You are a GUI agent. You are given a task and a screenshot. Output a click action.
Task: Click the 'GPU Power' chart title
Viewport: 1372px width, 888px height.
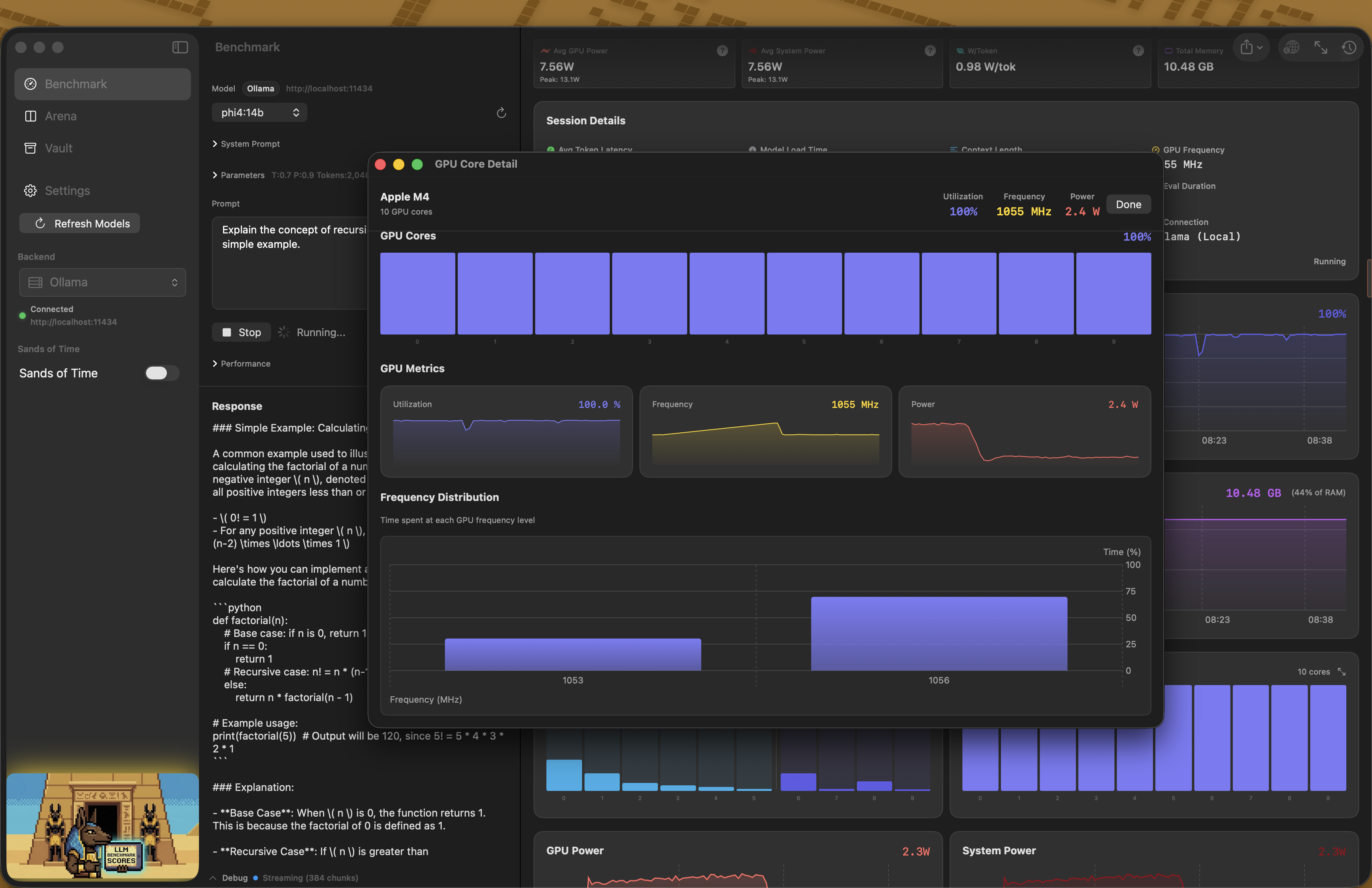coord(575,851)
